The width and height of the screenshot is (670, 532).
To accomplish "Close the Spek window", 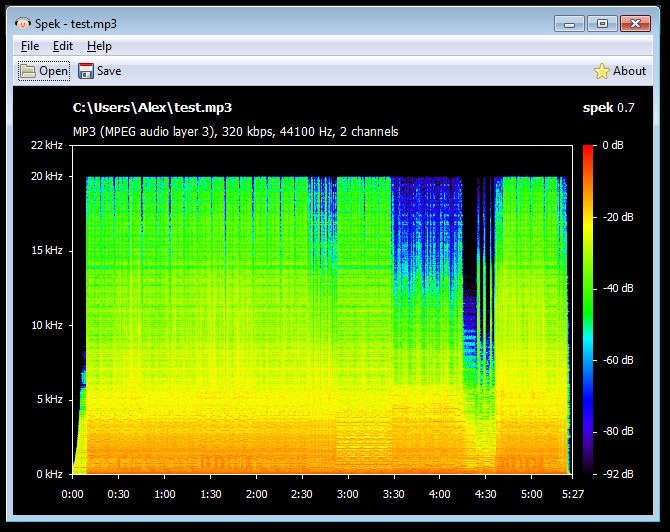I will click(x=637, y=22).
